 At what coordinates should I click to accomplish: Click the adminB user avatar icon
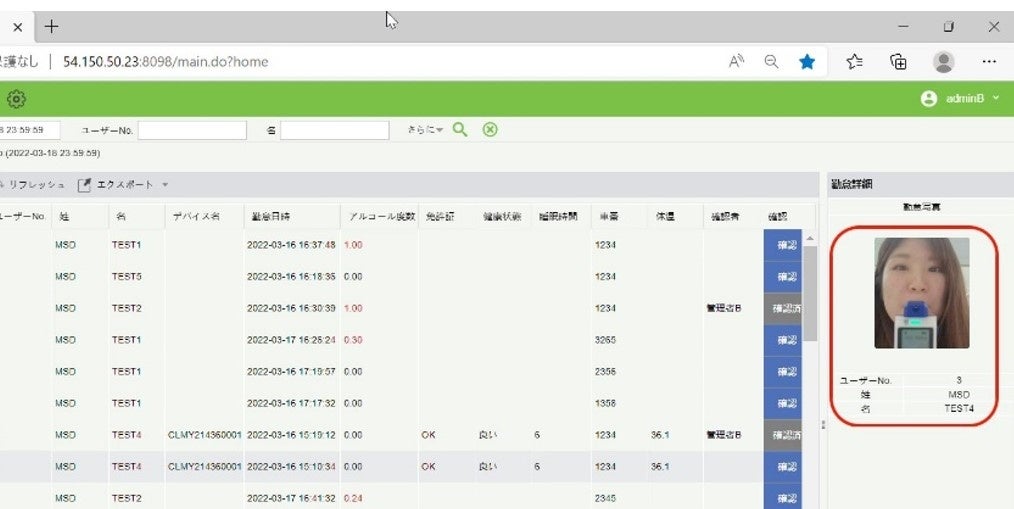[x=929, y=98]
